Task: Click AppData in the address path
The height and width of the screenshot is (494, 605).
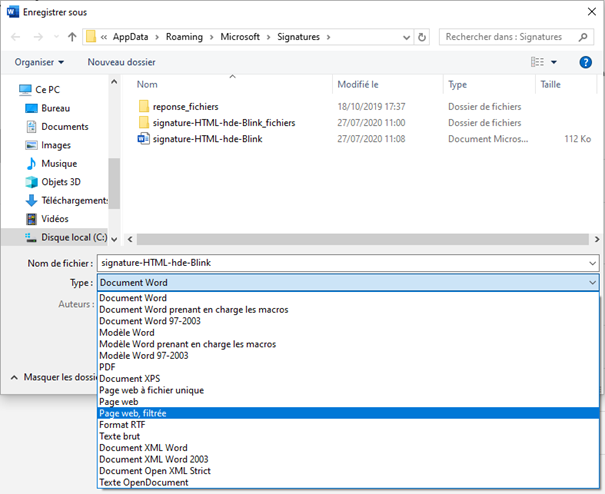Action: (x=130, y=37)
